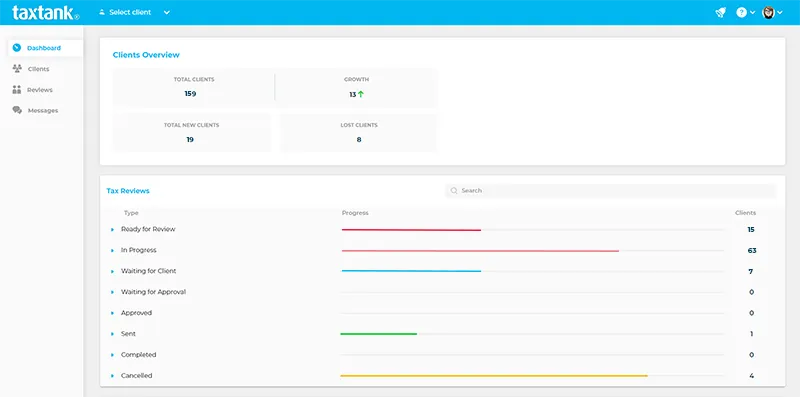Expand the In Progress row
800x397 pixels.
(x=112, y=251)
